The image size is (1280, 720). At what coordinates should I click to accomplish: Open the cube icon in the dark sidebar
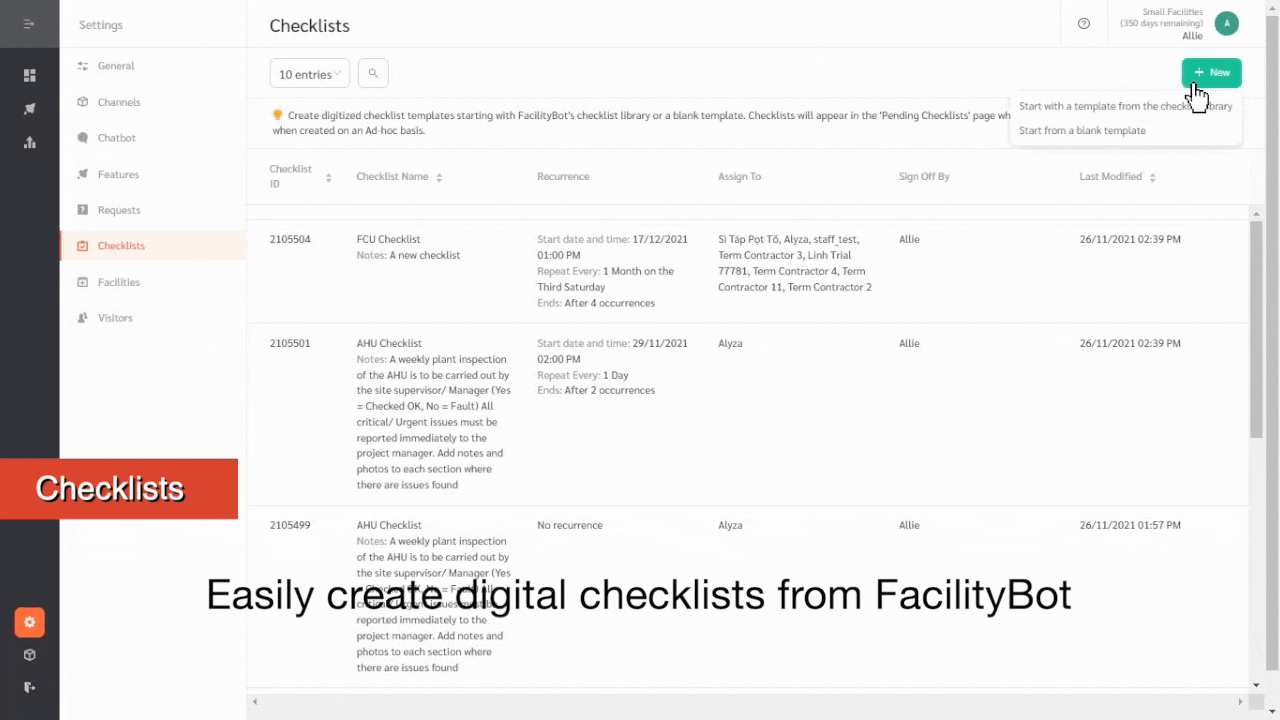(x=30, y=655)
